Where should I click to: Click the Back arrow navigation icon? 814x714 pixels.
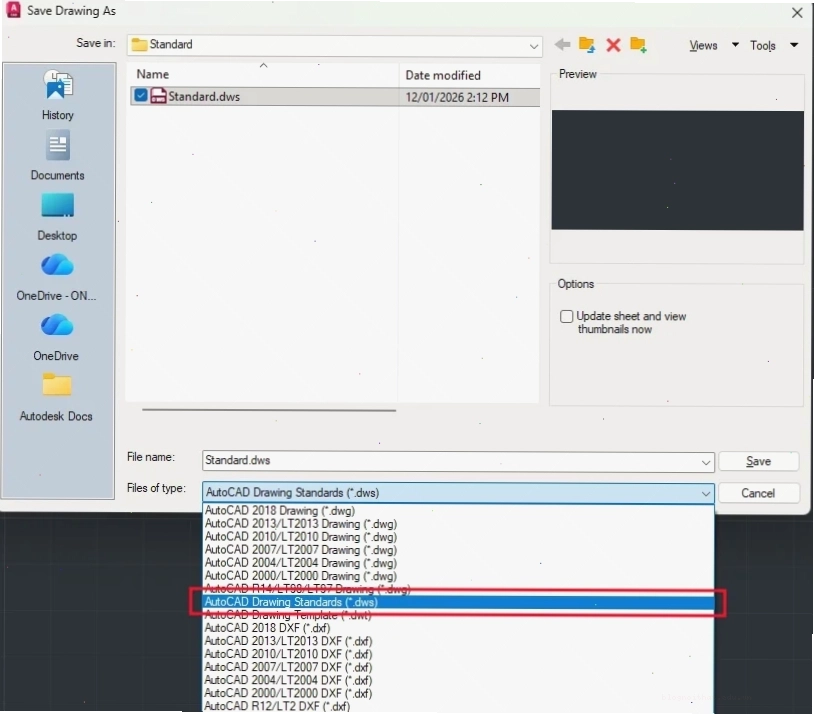pyautogui.click(x=562, y=45)
